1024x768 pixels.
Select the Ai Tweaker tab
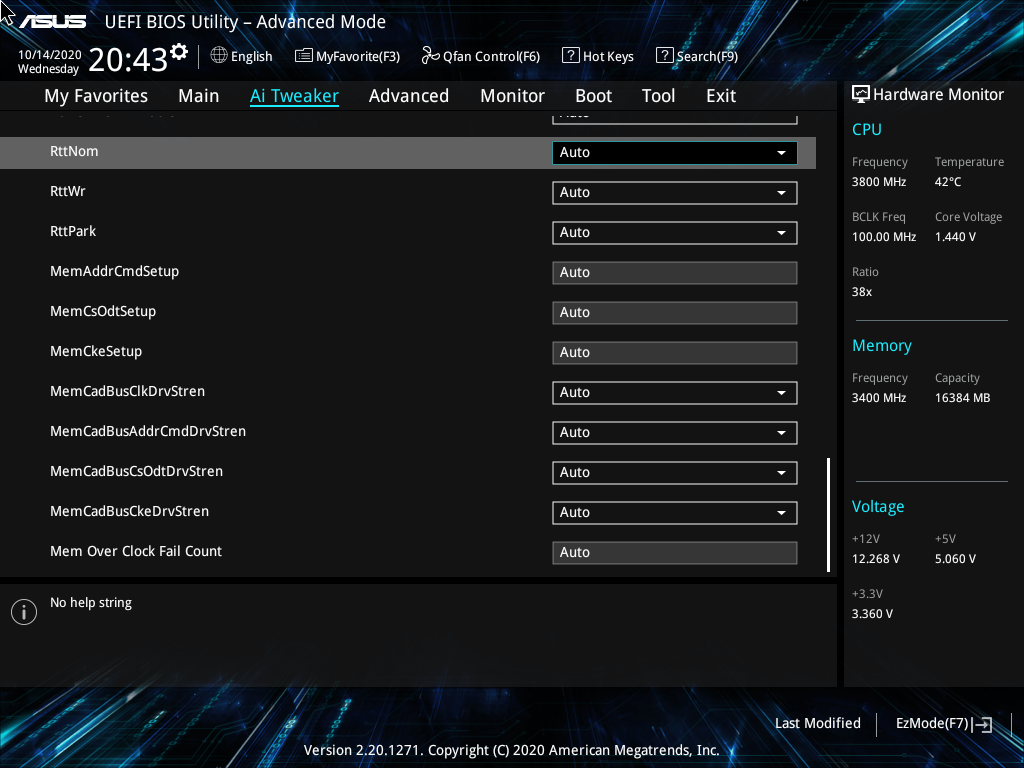(x=294, y=96)
